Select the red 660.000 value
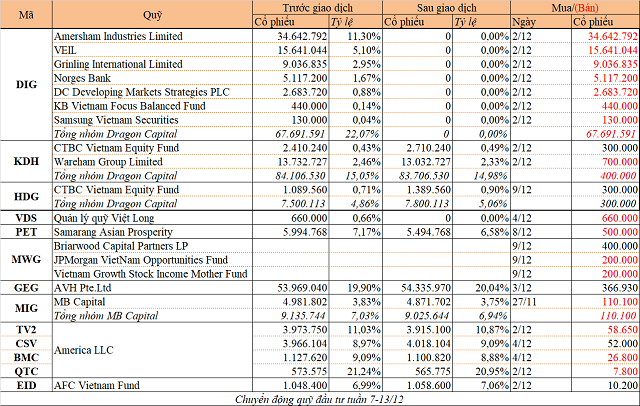640x406 pixels. point(620,218)
